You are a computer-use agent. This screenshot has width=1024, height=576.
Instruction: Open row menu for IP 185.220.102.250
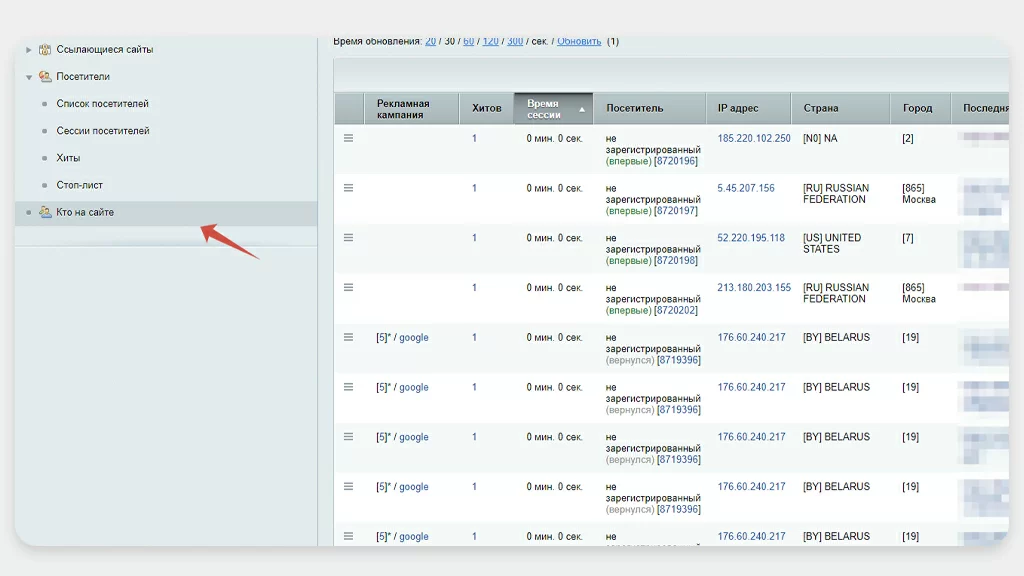click(x=348, y=138)
